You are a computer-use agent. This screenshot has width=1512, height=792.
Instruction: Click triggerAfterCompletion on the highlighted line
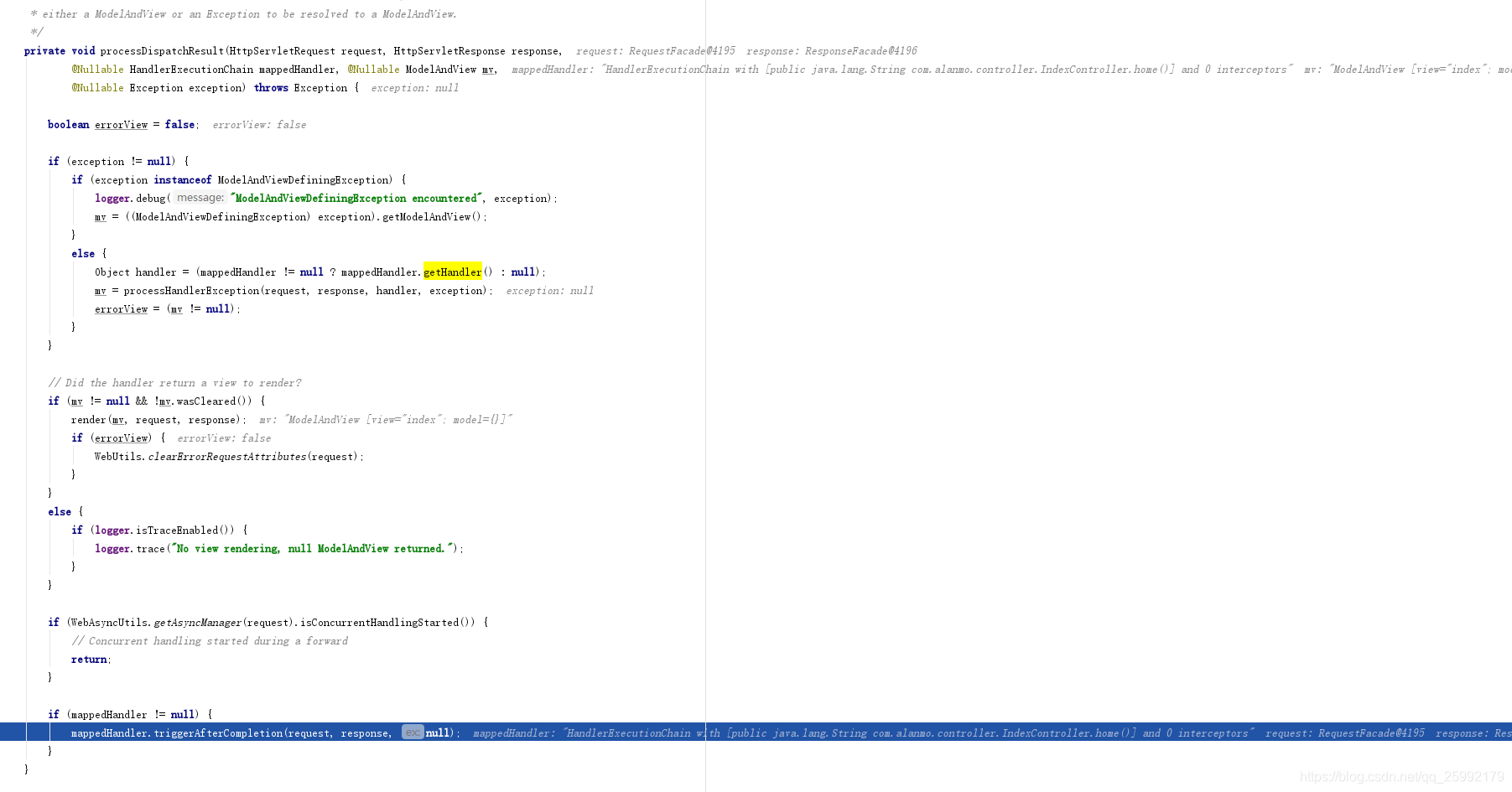(x=218, y=733)
